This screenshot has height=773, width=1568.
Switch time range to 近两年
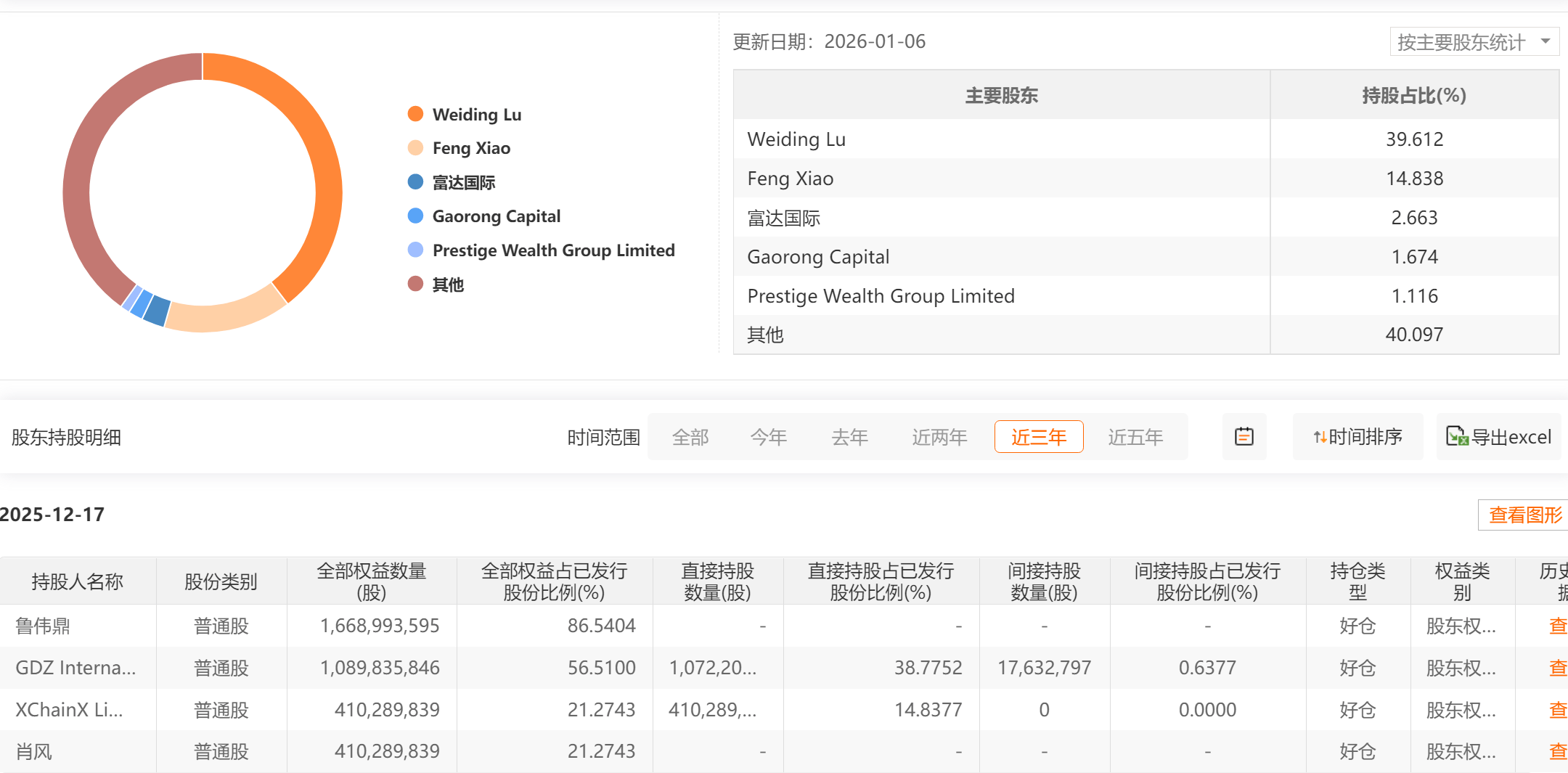coord(939,437)
